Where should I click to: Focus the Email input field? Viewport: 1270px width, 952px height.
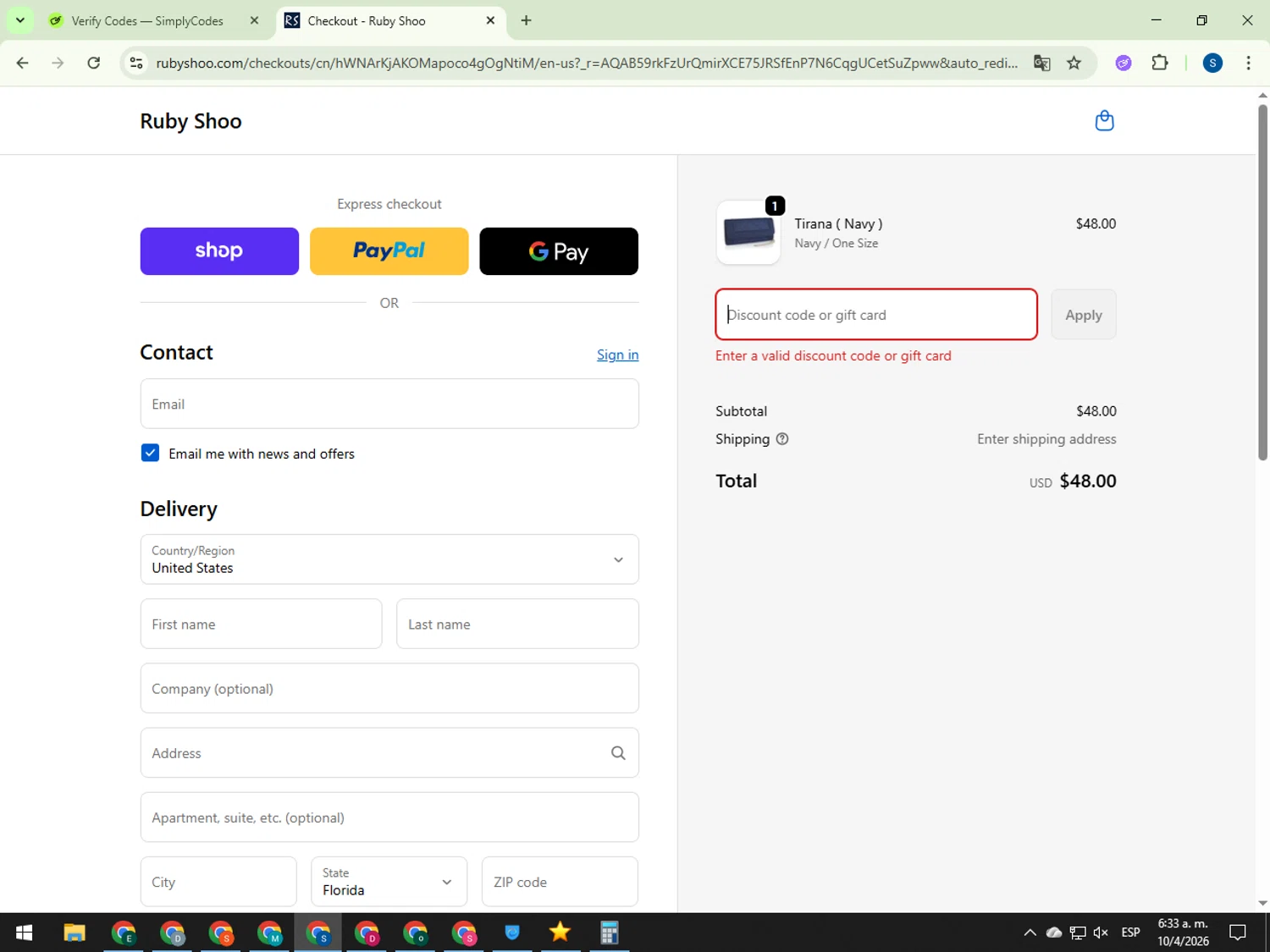click(x=389, y=404)
